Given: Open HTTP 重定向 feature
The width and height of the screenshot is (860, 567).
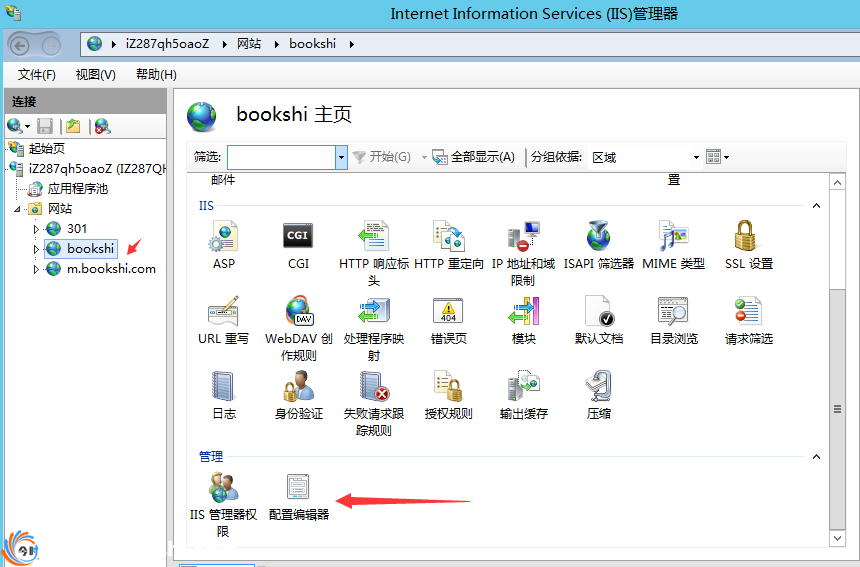Looking at the screenshot, I should [449, 245].
